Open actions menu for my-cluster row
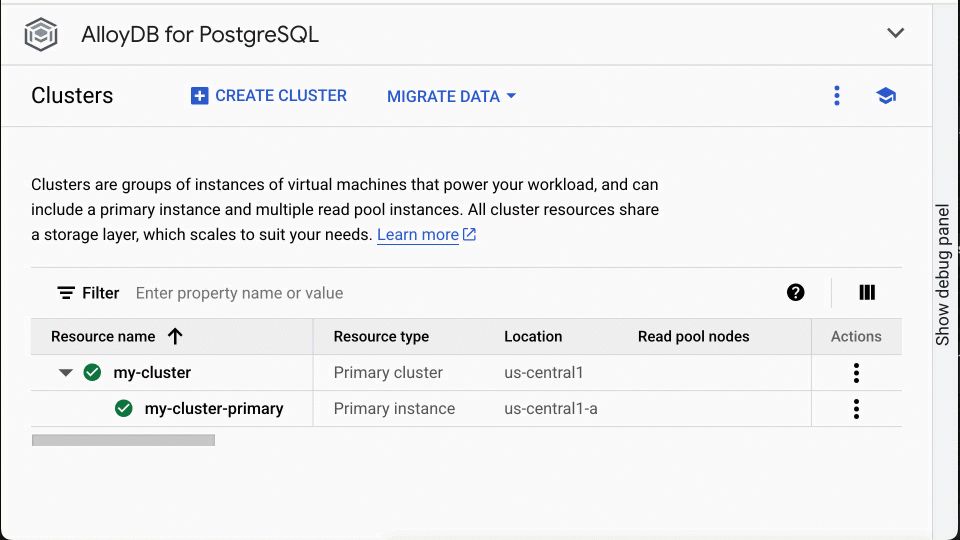 [856, 372]
